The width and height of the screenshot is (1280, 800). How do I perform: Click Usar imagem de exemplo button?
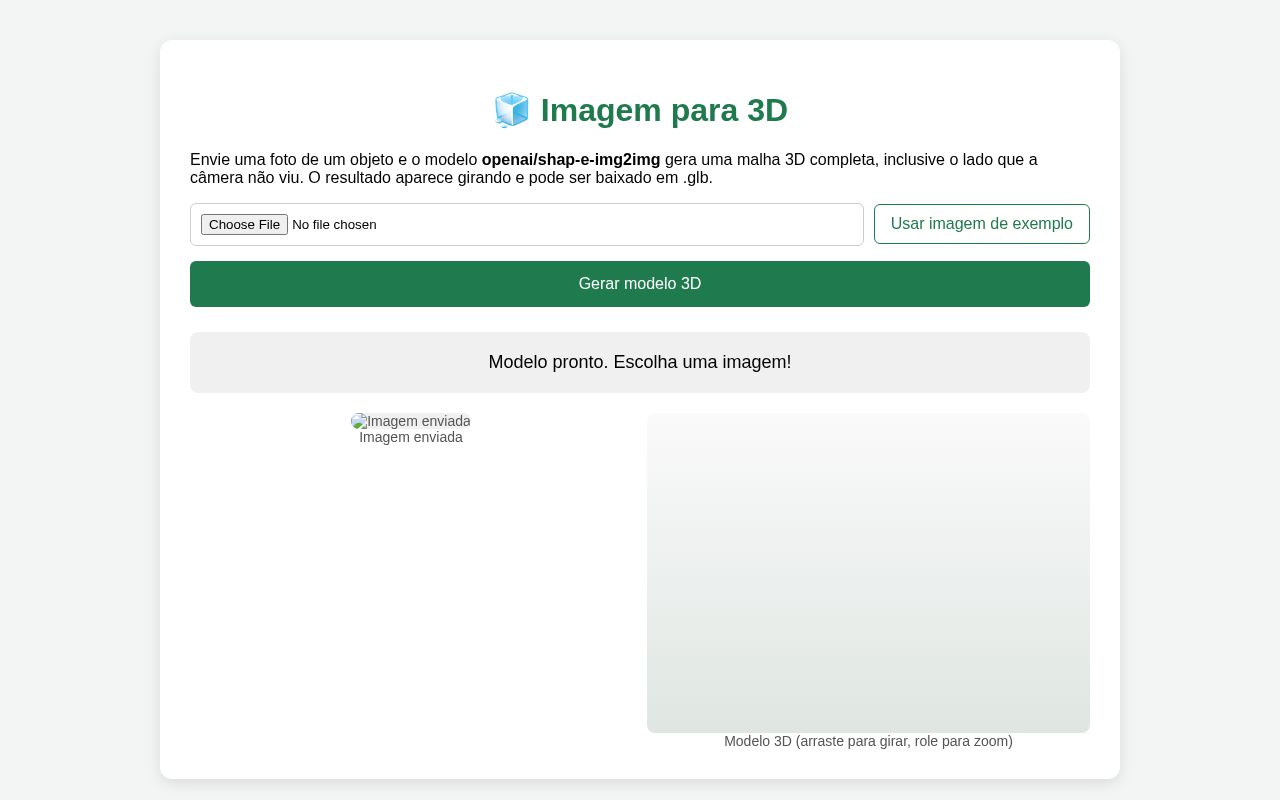(x=982, y=224)
